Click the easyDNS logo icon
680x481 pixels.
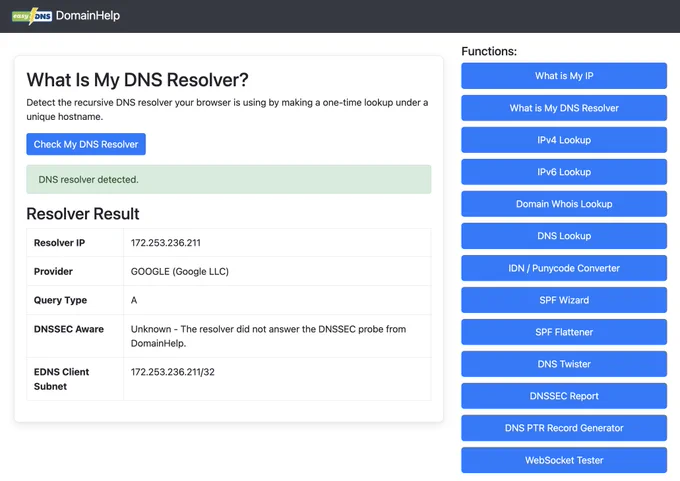(32, 16)
